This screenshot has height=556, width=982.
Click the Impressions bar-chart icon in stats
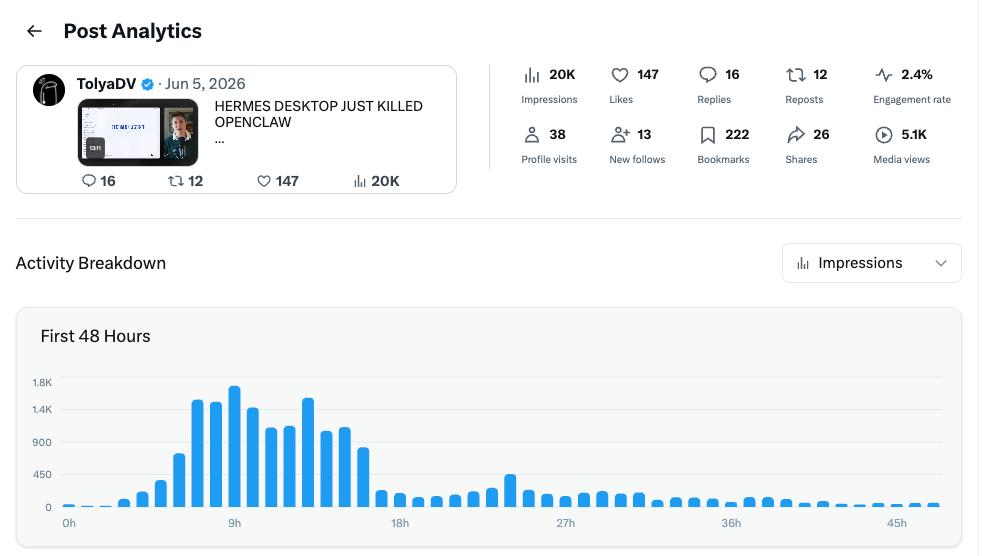point(532,75)
